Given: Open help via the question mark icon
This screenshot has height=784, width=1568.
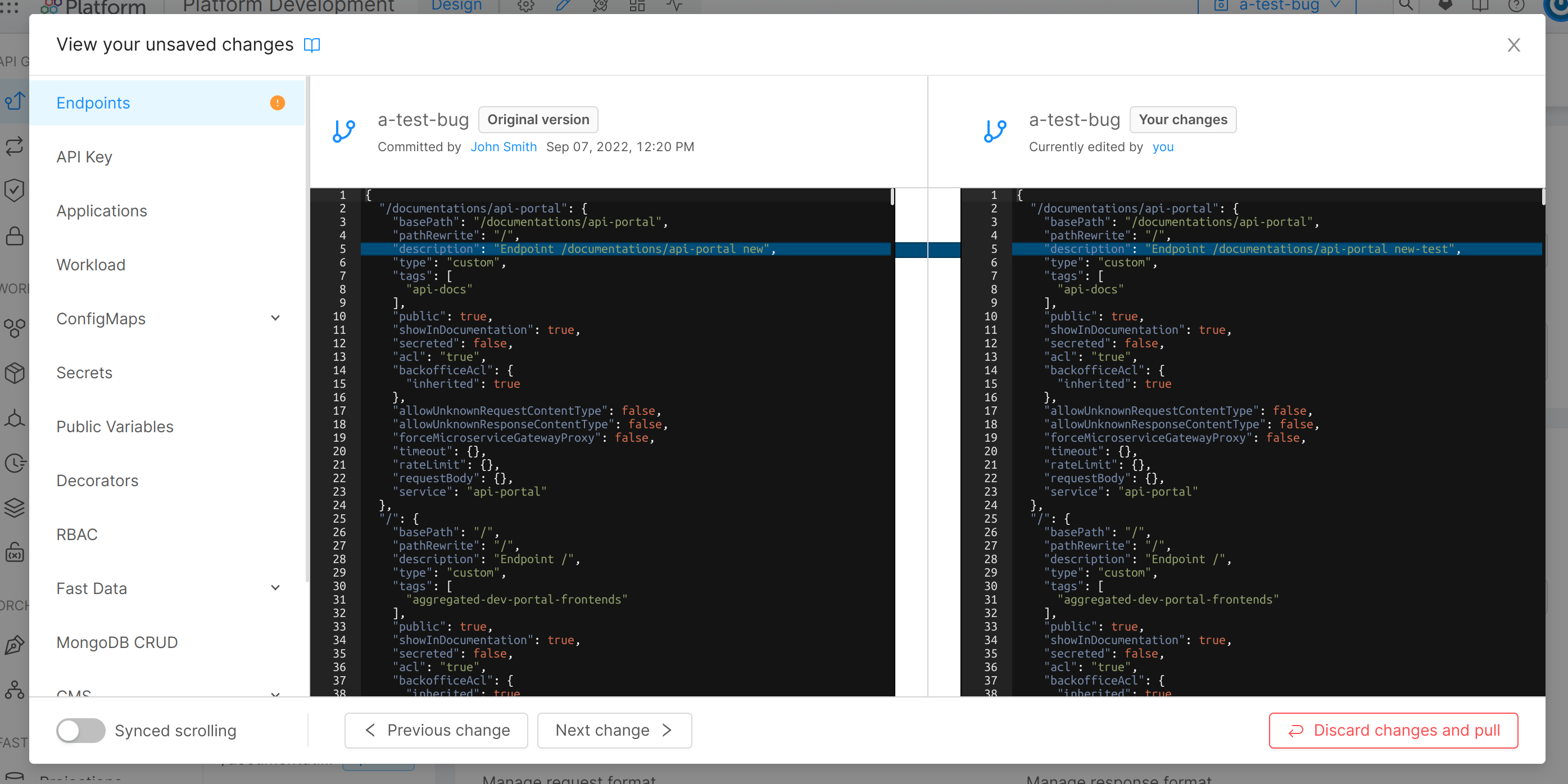Looking at the screenshot, I should (1516, 6).
